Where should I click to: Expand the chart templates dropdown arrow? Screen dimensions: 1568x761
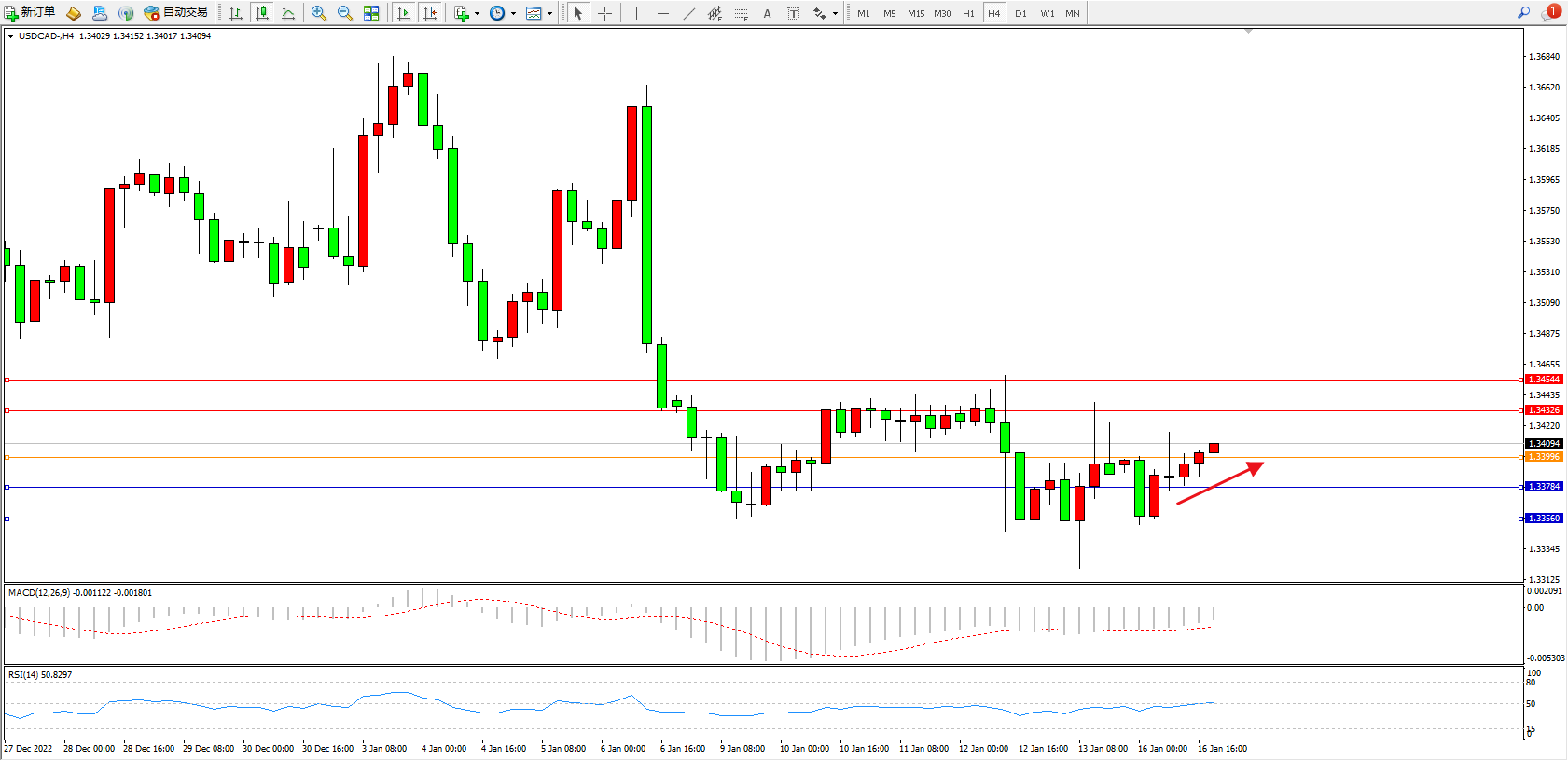[x=549, y=14]
